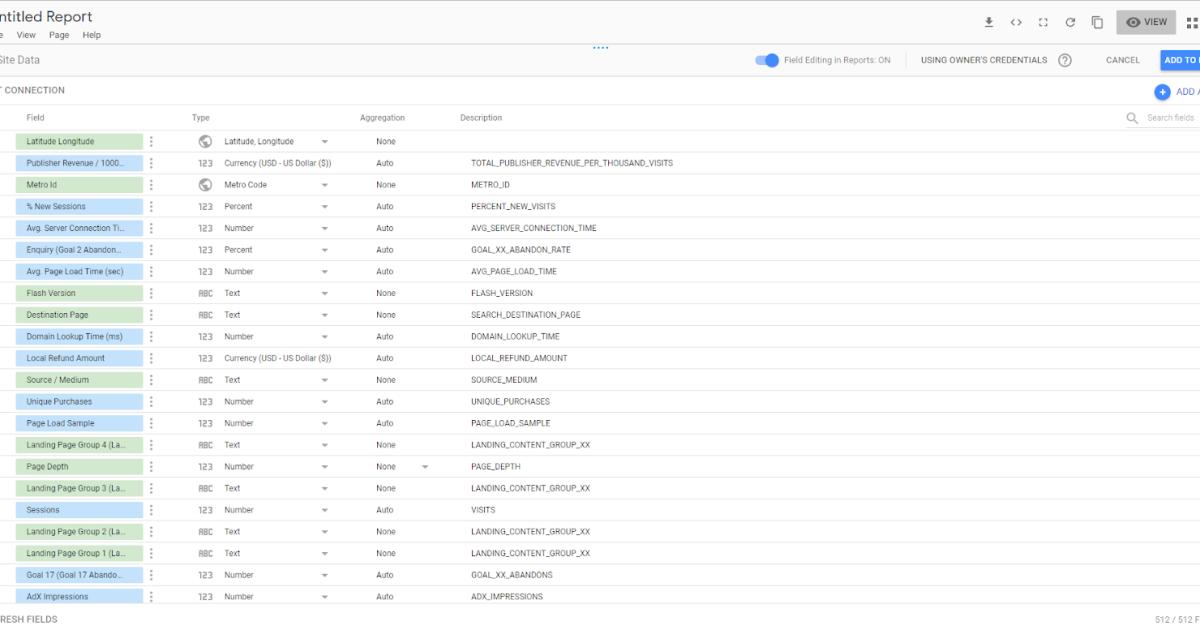Click the Search fields input
This screenshot has height=630, width=1200.
[1170, 118]
